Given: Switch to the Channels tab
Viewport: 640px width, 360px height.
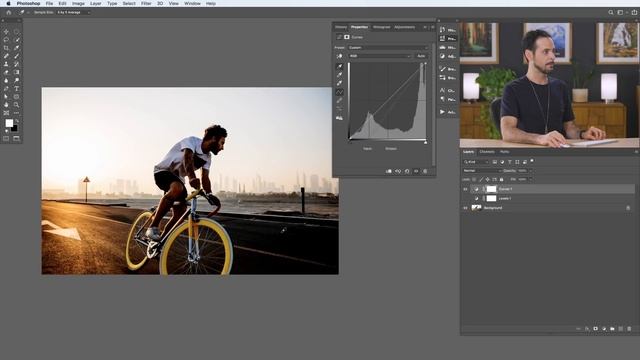Looking at the screenshot, I should tap(487, 152).
